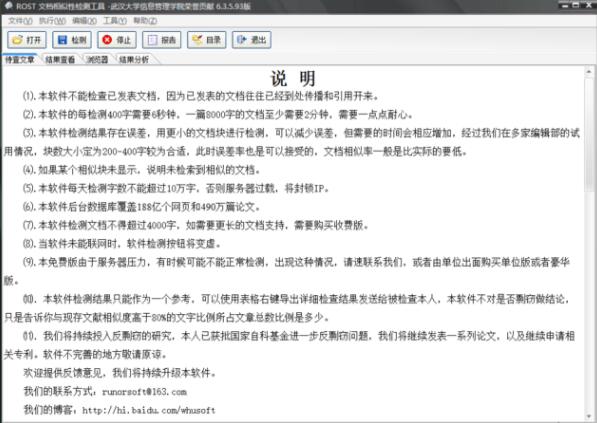This screenshot has height=423, width=597.
Task: Select the 待查文章 tab
Action: [x=20, y=59]
